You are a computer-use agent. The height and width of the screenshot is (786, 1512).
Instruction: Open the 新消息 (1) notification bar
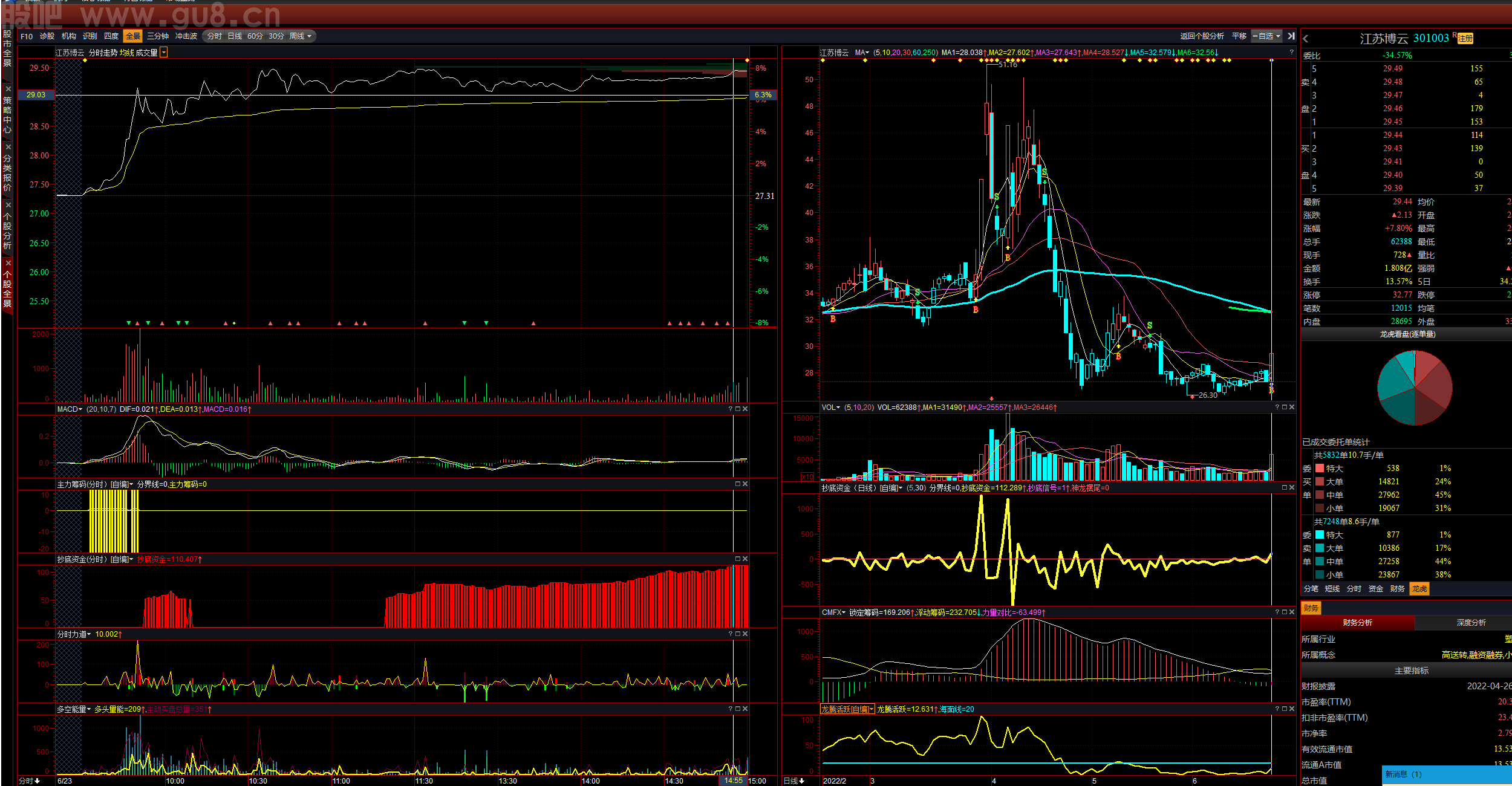pos(1447,775)
